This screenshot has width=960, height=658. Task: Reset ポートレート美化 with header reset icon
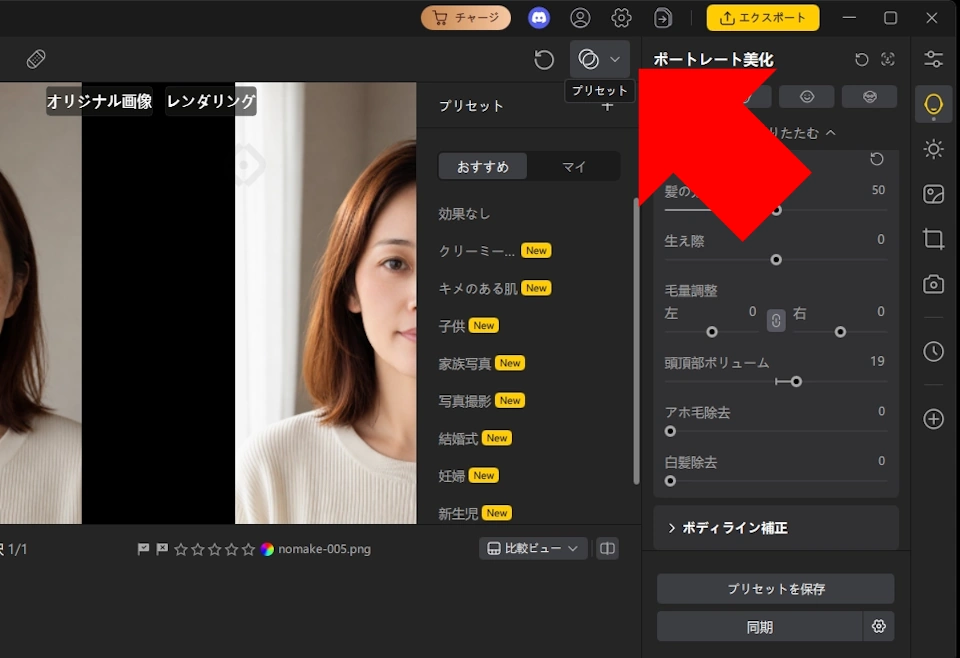(x=861, y=59)
